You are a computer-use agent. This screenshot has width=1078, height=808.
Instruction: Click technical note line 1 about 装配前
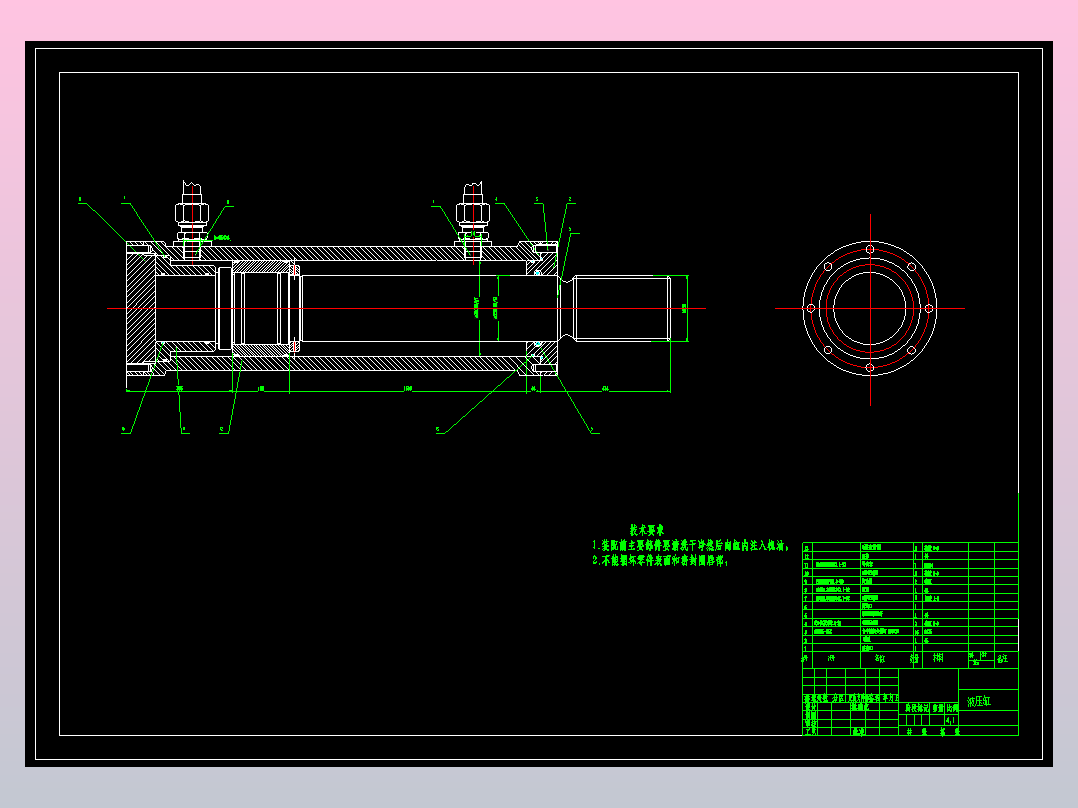[x=691, y=545]
